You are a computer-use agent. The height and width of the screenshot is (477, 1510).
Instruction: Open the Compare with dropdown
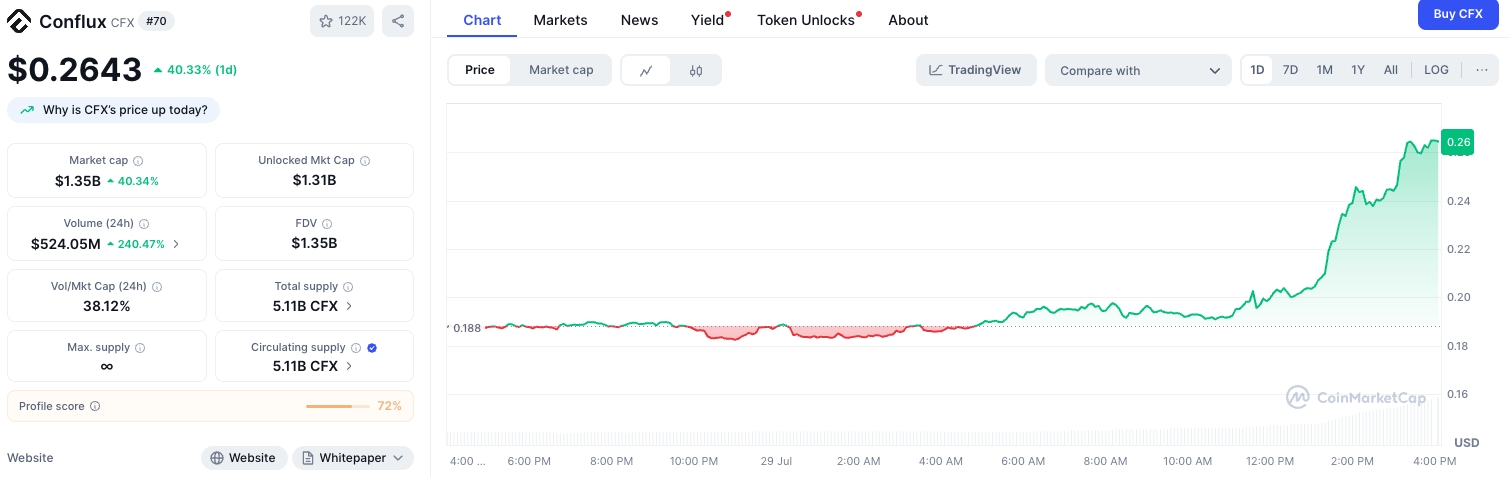tap(1138, 71)
